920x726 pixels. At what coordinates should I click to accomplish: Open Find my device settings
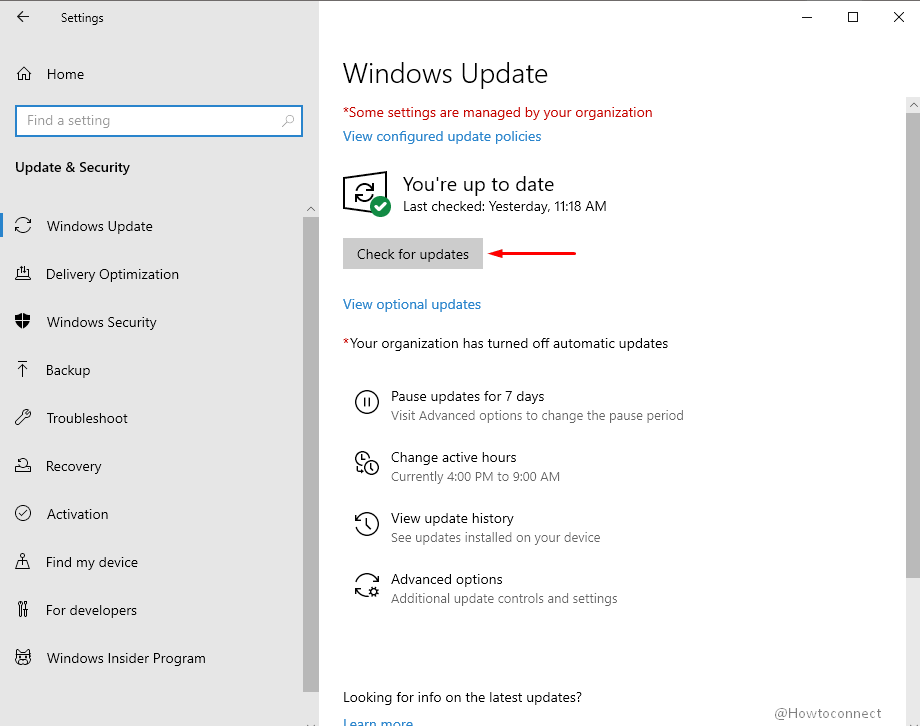(x=92, y=562)
